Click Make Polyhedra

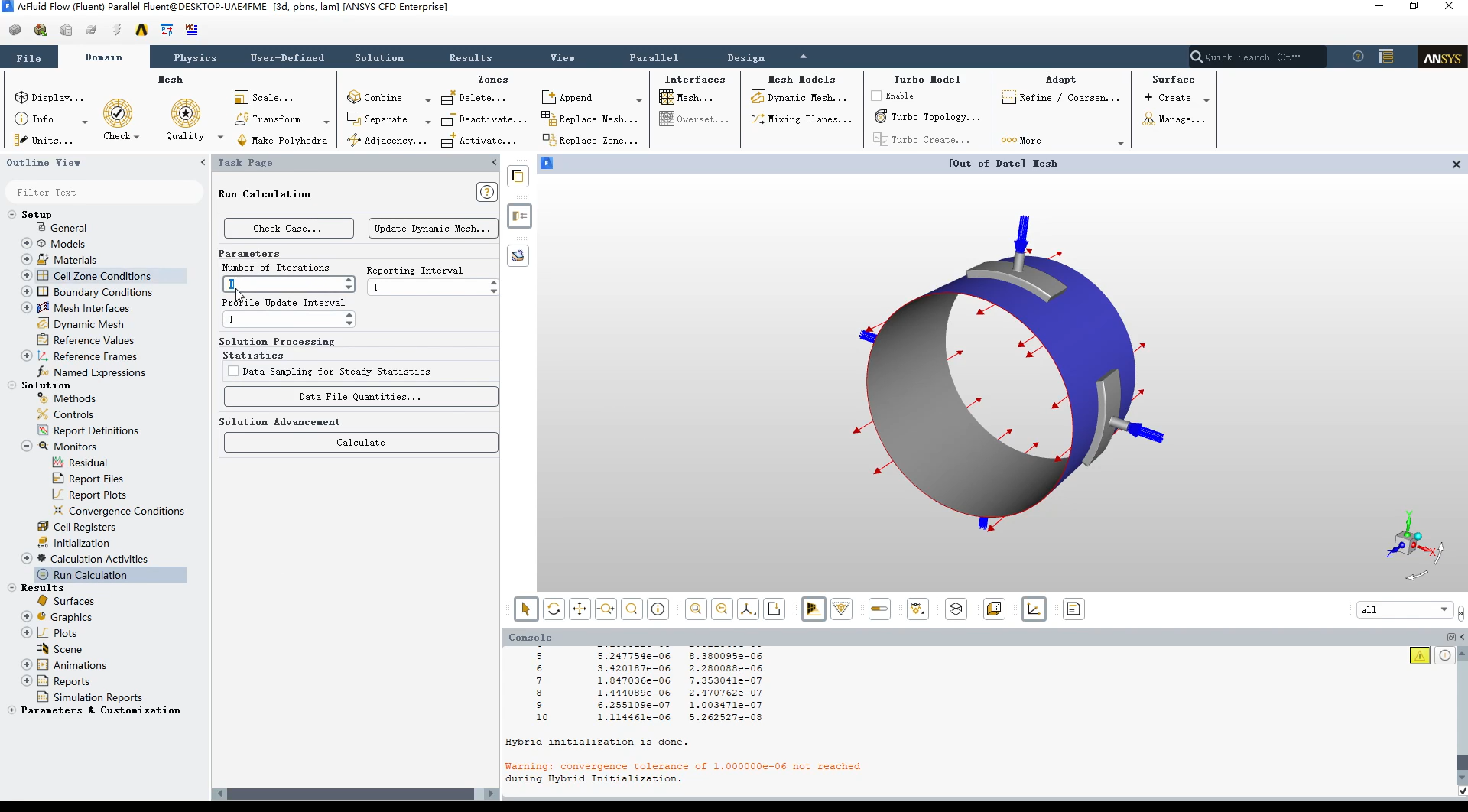pos(281,141)
